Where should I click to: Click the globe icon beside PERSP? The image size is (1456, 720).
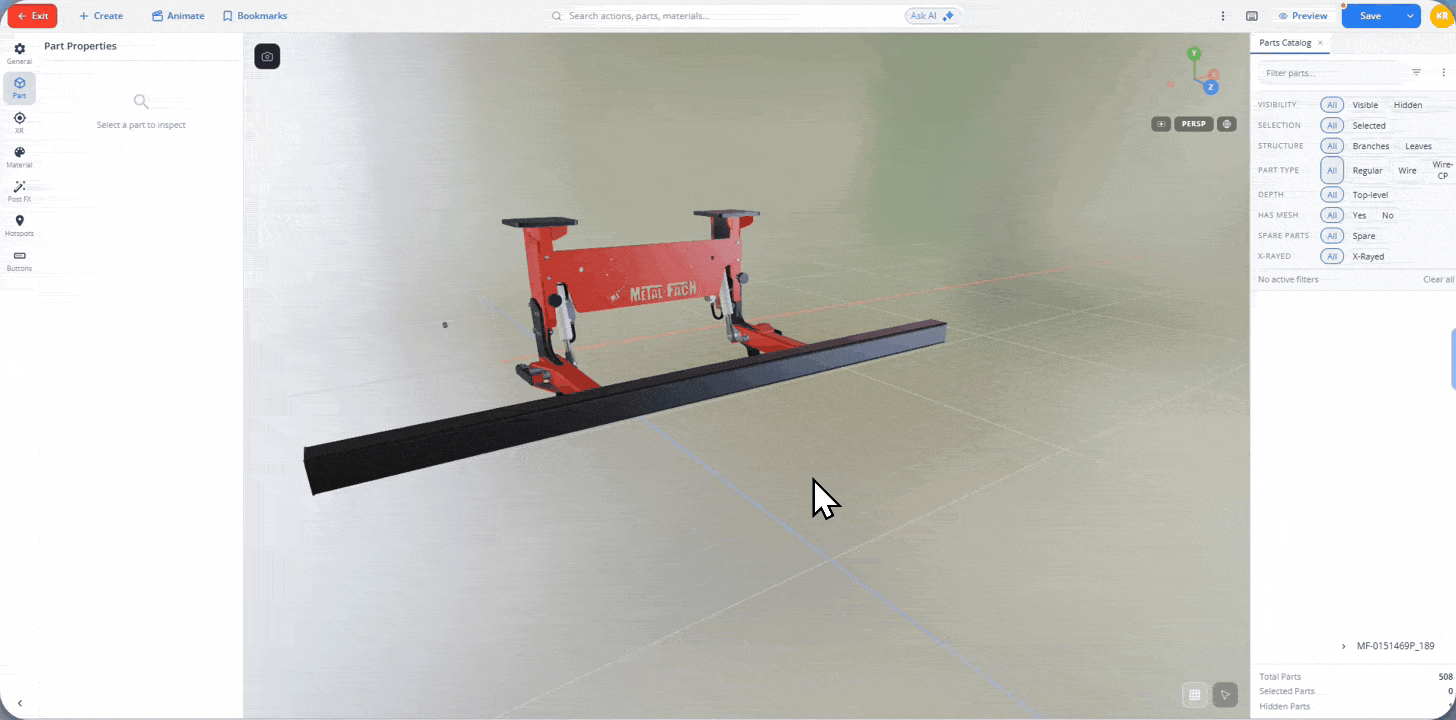1227,124
